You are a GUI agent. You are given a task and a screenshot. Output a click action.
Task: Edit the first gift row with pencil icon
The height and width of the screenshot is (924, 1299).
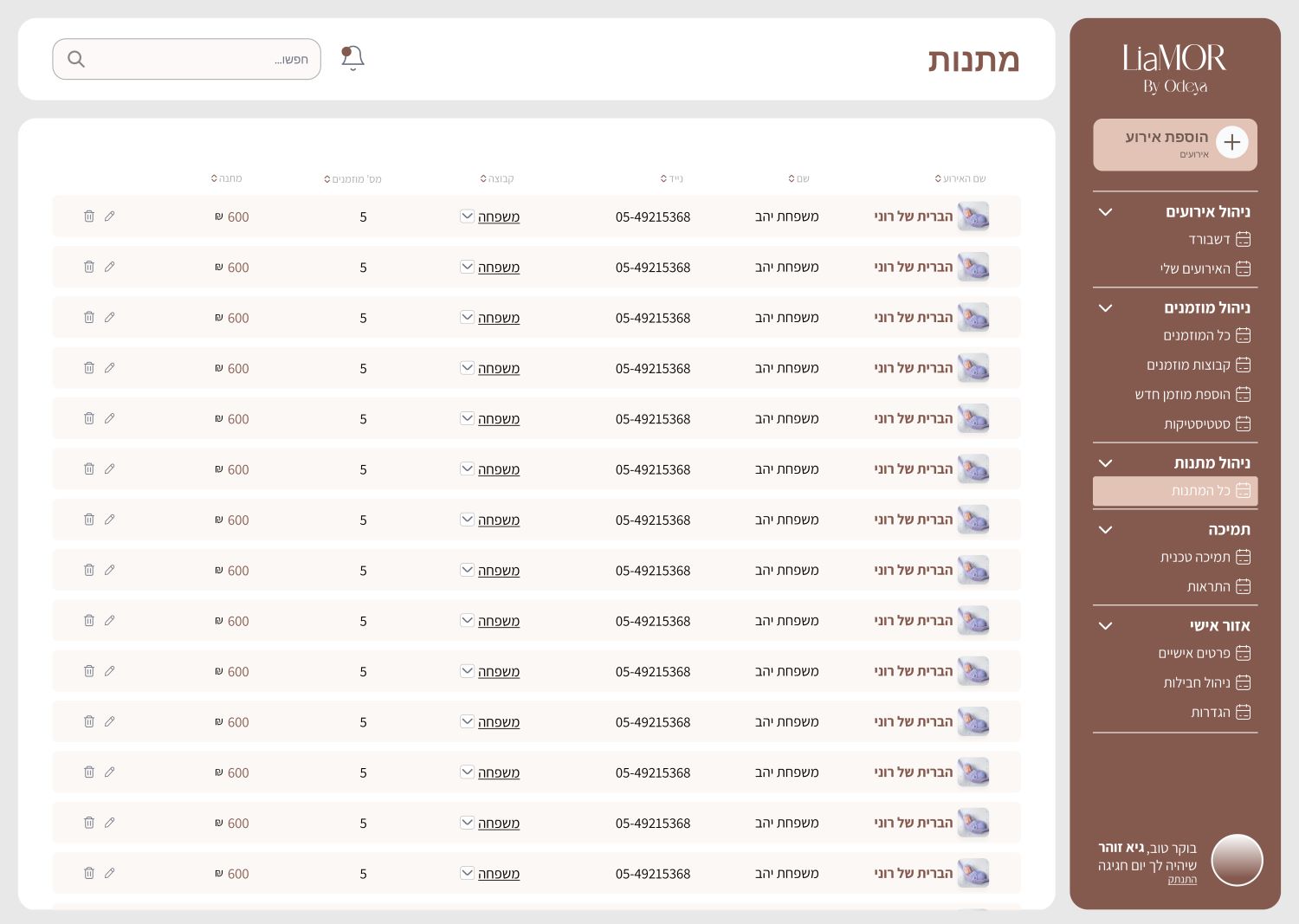(x=109, y=216)
